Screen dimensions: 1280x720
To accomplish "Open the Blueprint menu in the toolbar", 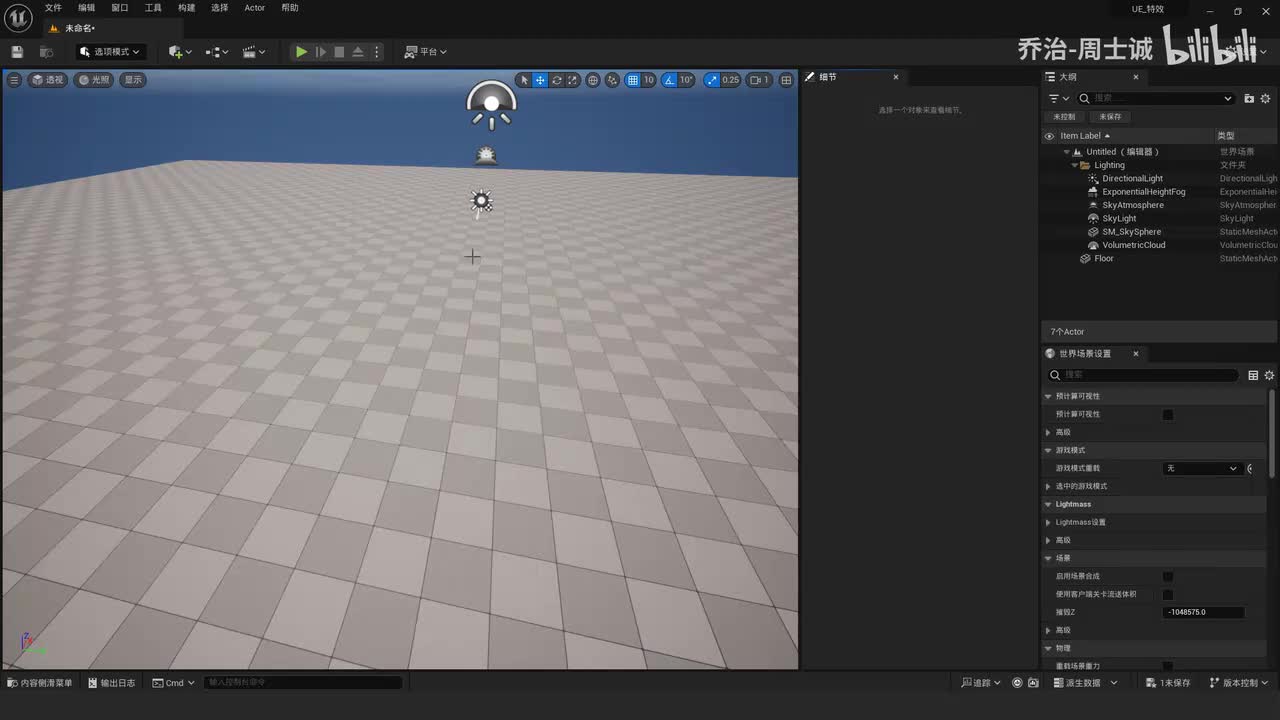I will click(x=217, y=52).
